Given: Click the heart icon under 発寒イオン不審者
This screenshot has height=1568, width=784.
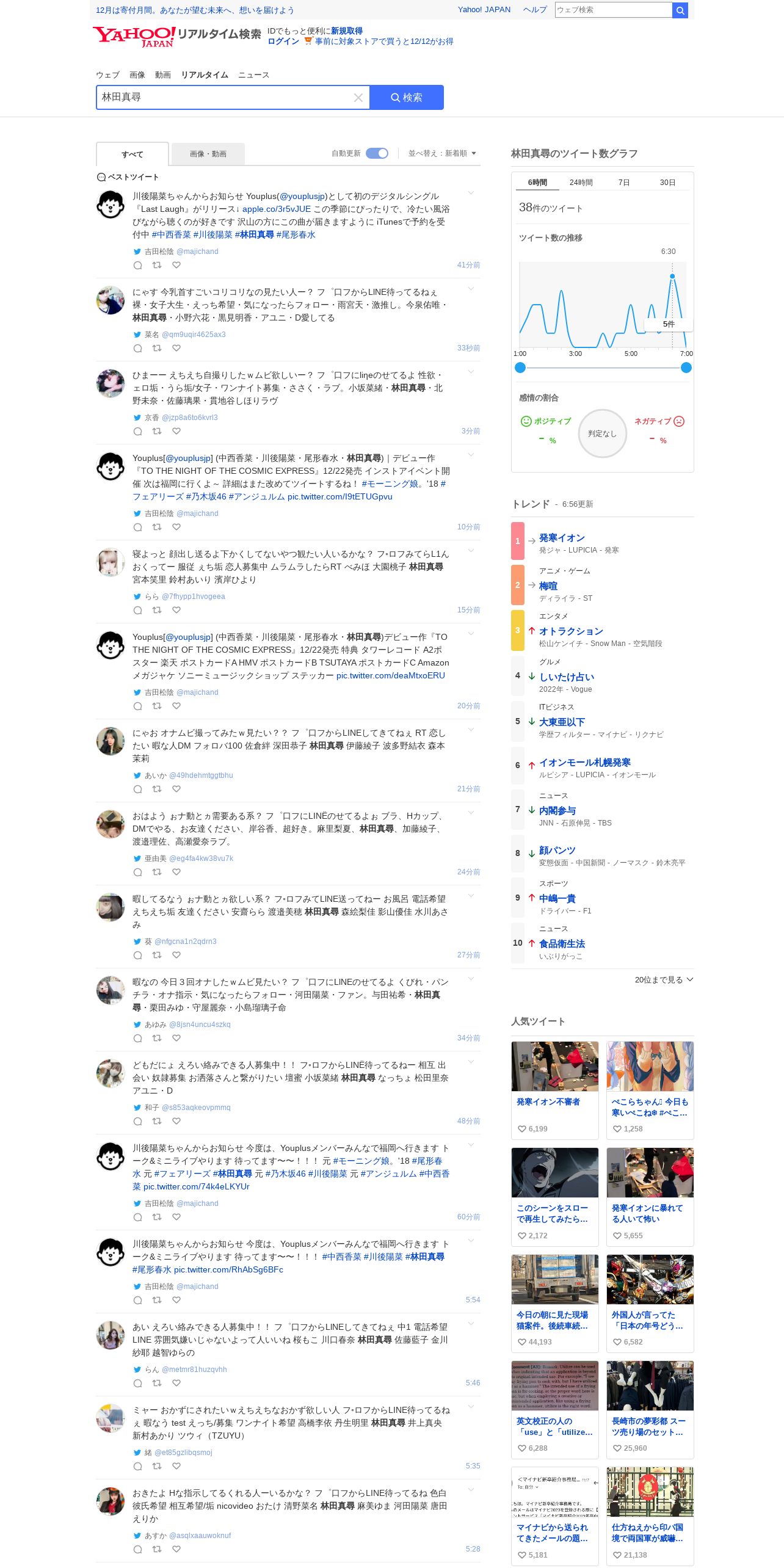Looking at the screenshot, I should coord(522,1129).
